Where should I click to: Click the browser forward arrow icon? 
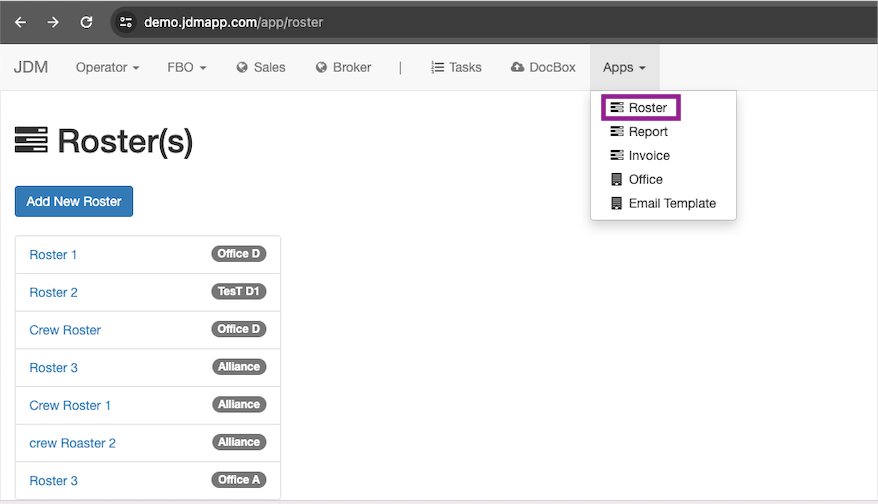point(53,22)
